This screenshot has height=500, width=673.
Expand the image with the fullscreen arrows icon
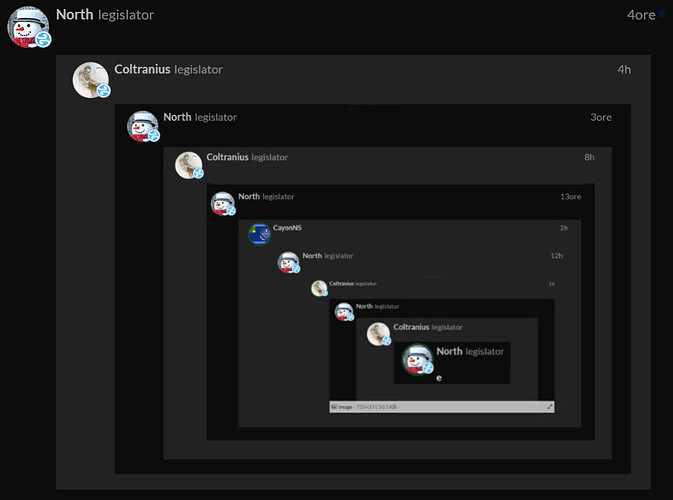coord(549,407)
